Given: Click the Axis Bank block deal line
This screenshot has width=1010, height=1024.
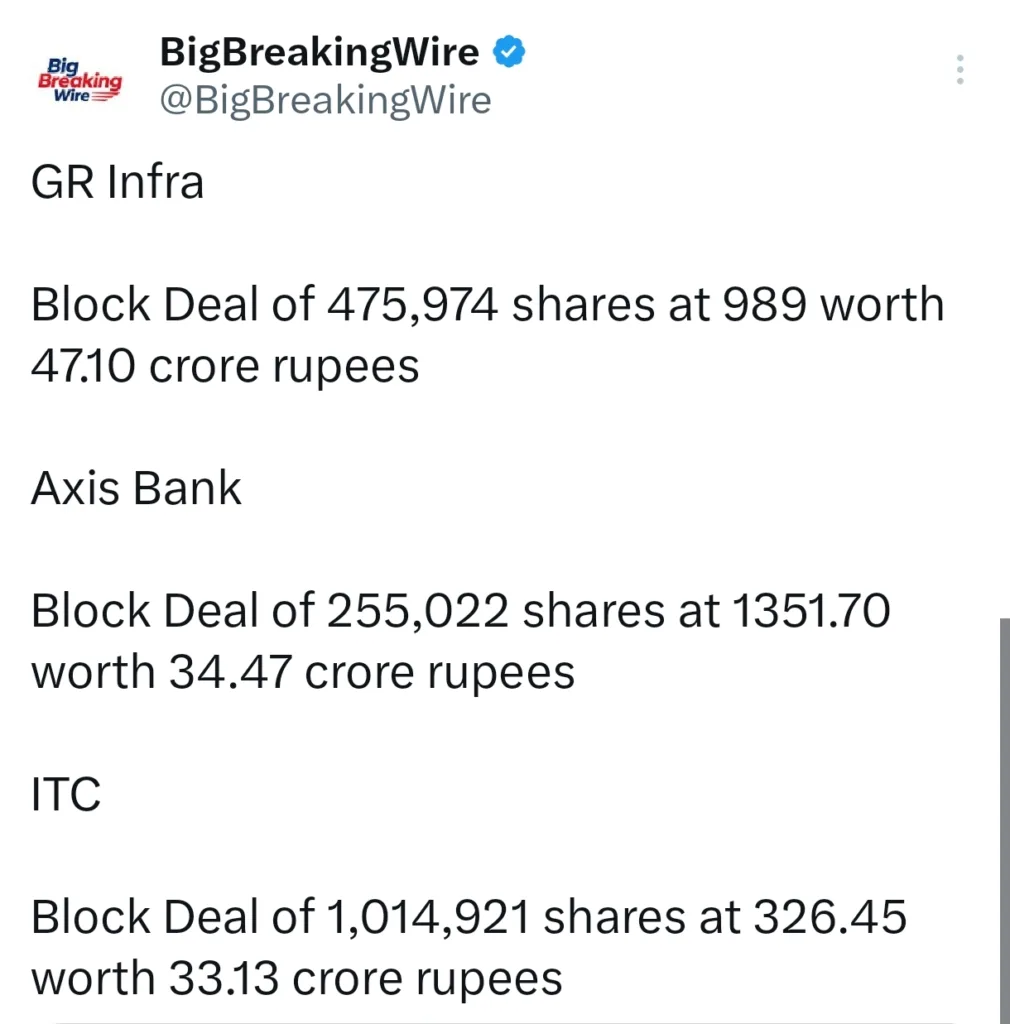Looking at the screenshot, I should (x=460, y=640).
